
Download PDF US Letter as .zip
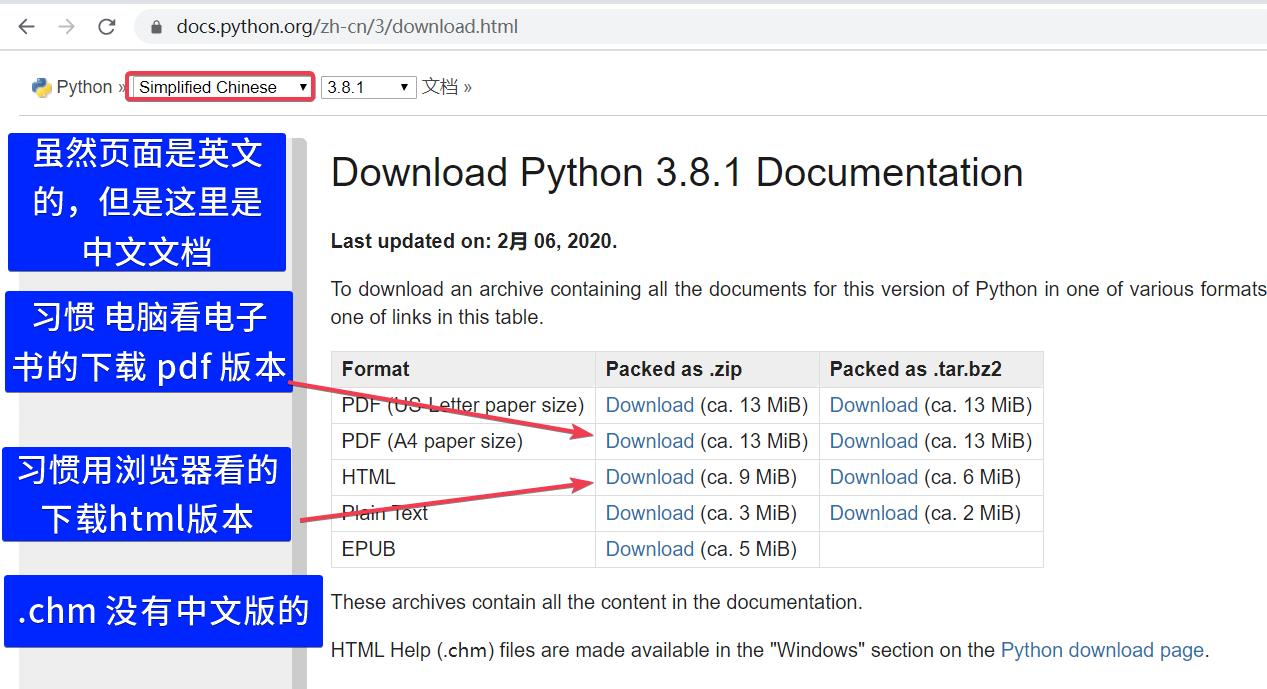coord(649,405)
